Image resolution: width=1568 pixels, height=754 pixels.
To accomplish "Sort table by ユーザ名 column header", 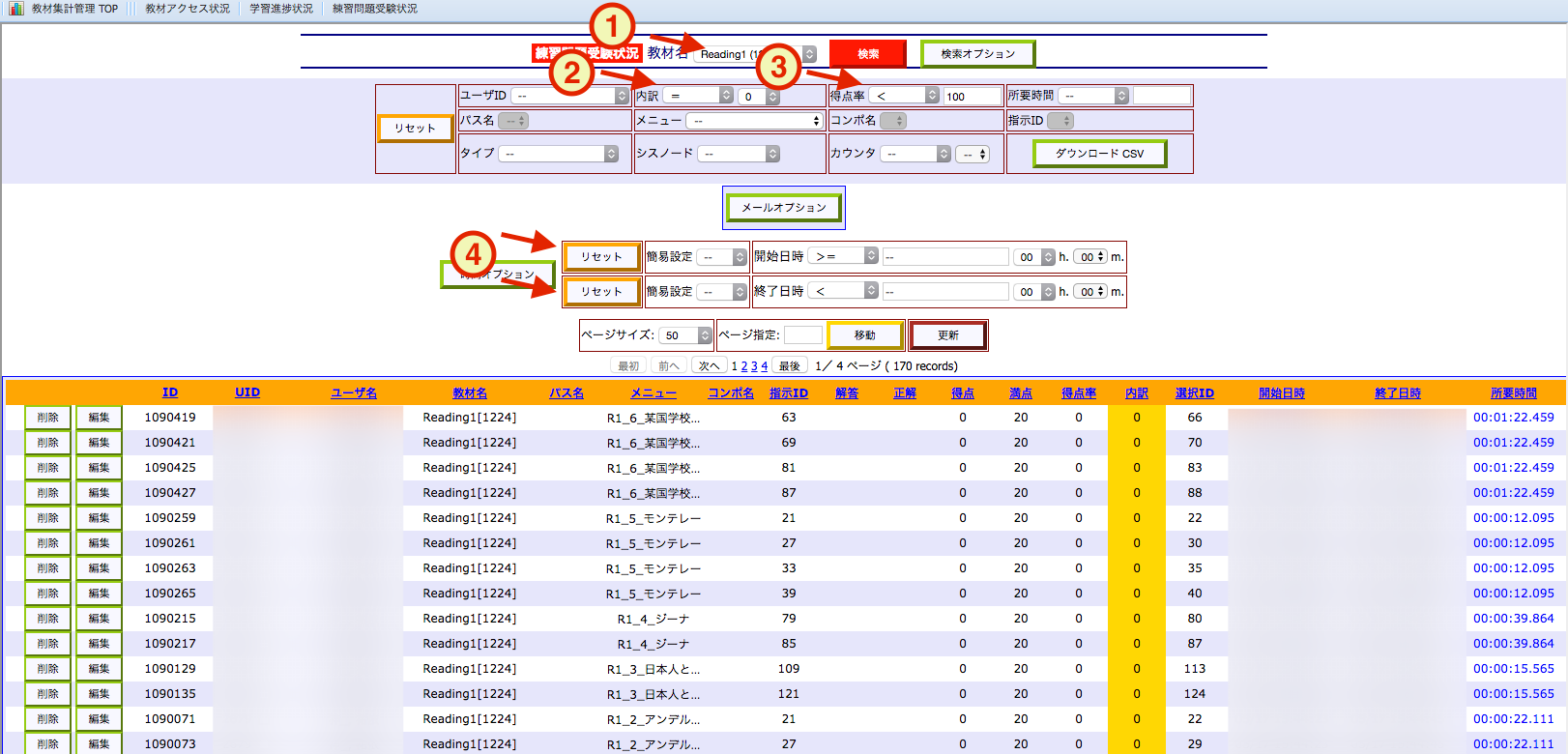I will pyautogui.click(x=354, y=393).
